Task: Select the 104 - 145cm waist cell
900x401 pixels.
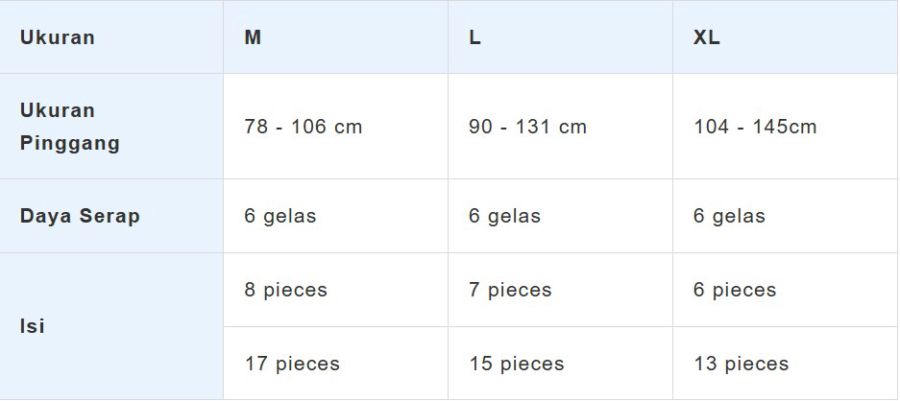Action: (x=755, y=127)
